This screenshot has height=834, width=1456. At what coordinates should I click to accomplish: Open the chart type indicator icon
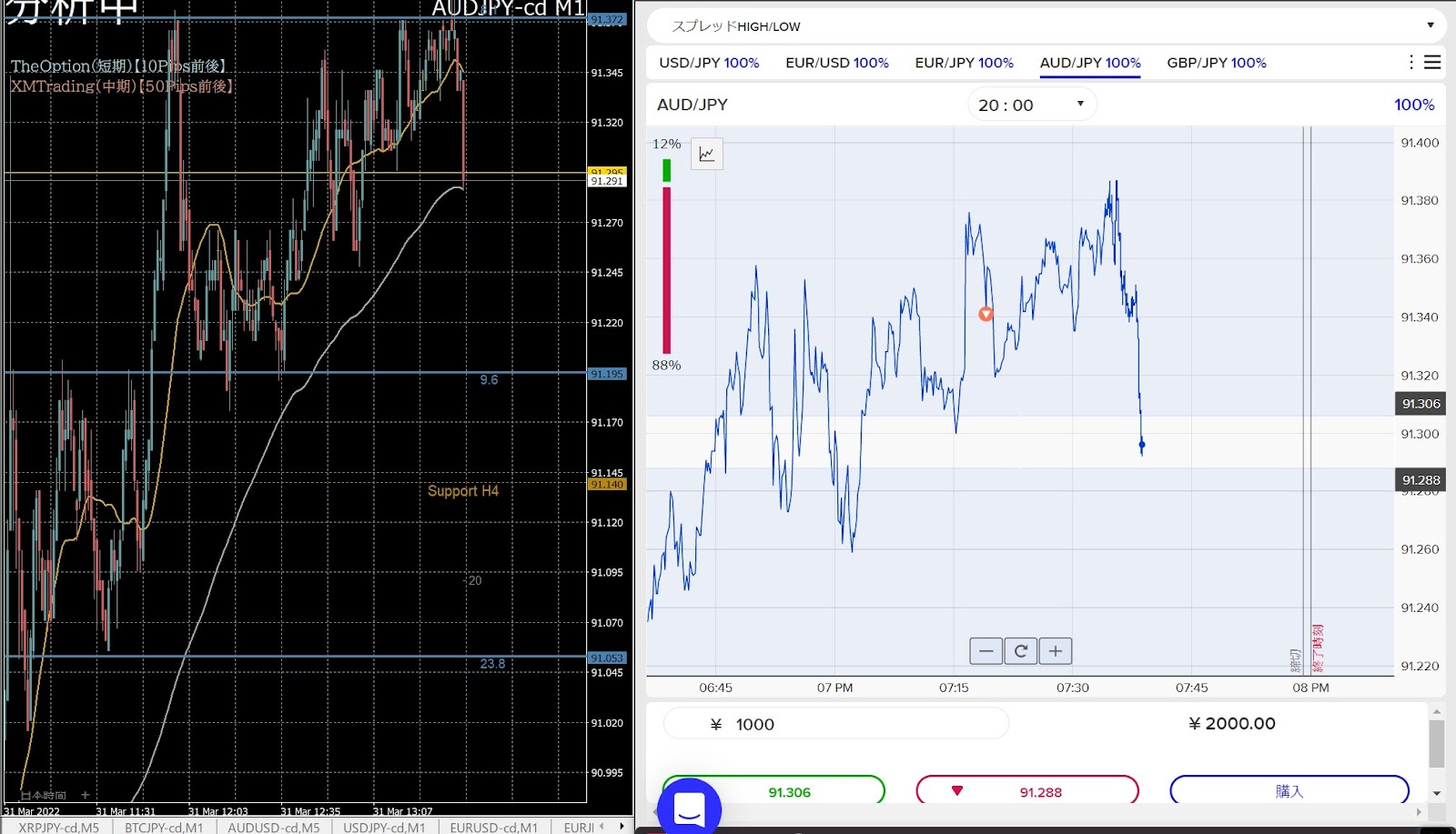(706, 154)
